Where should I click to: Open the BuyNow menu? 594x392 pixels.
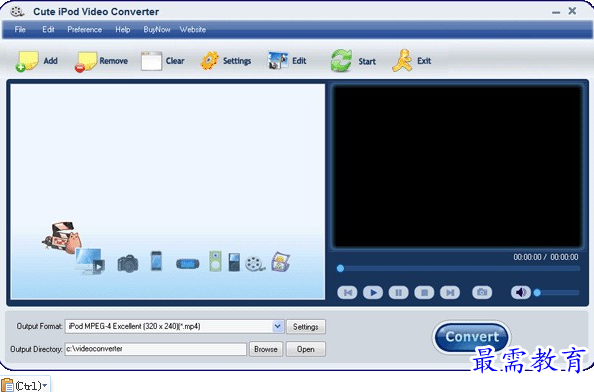156,30
